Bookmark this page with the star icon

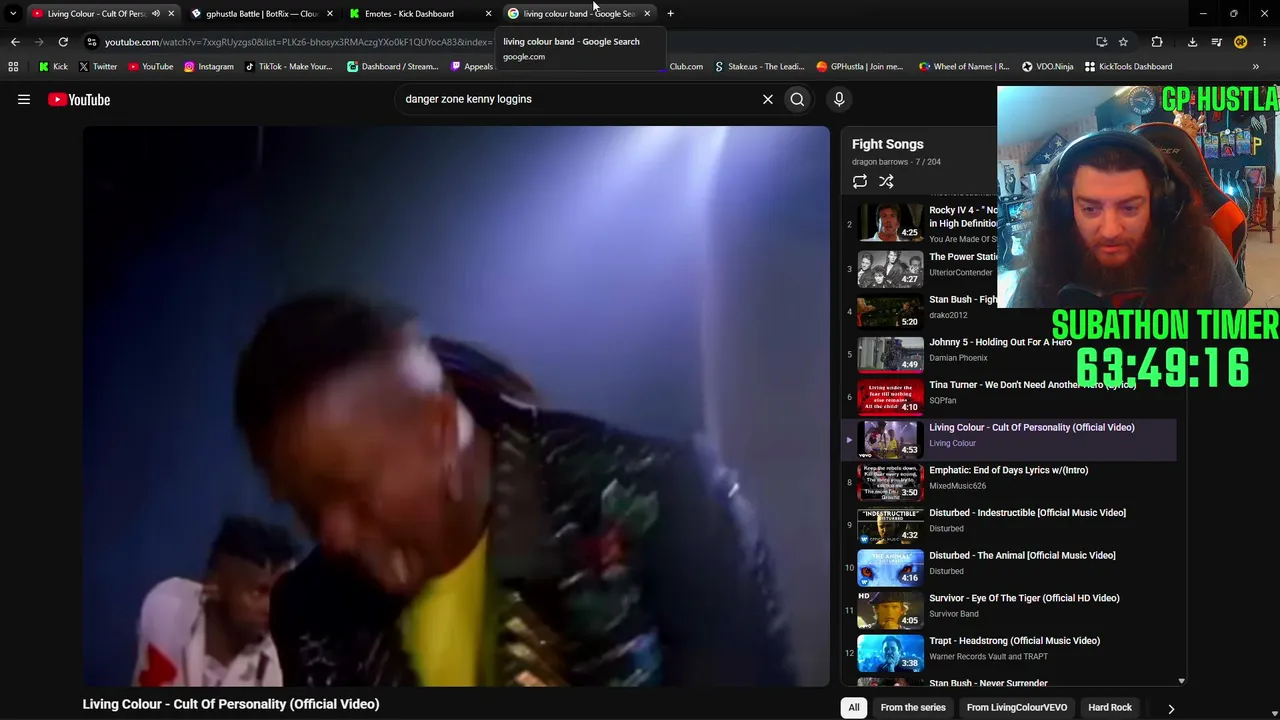[1123, 42]
